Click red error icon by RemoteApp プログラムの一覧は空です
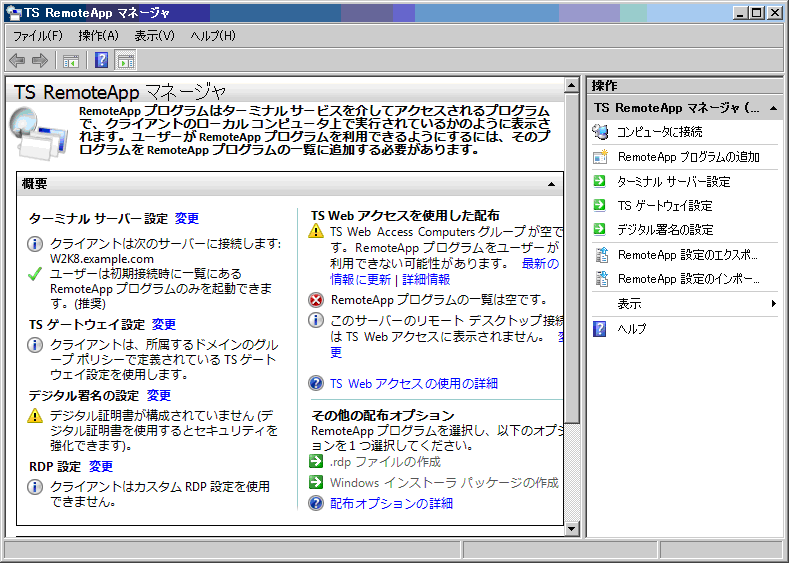Image resolution: width=789 pixels, height=563 pixels. pyautogui.click(x=316, y=300)
